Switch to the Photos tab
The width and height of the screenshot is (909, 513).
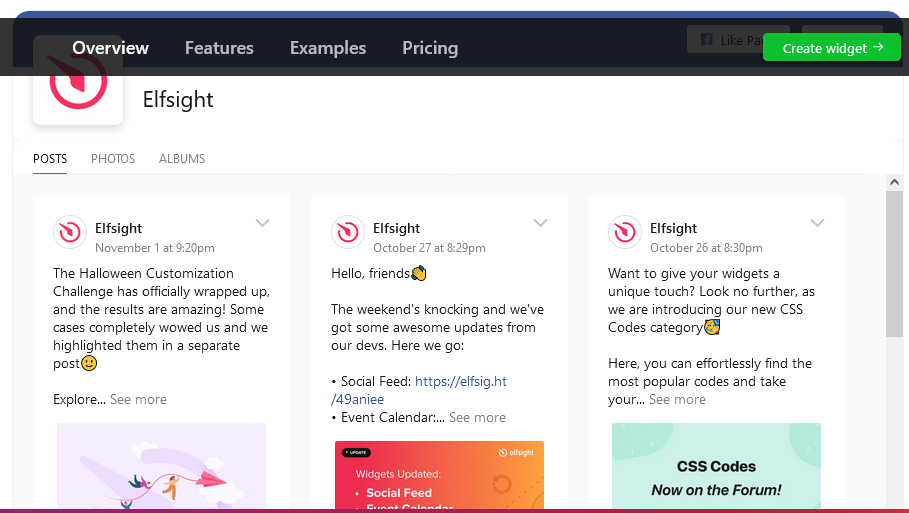coord(113,159)
